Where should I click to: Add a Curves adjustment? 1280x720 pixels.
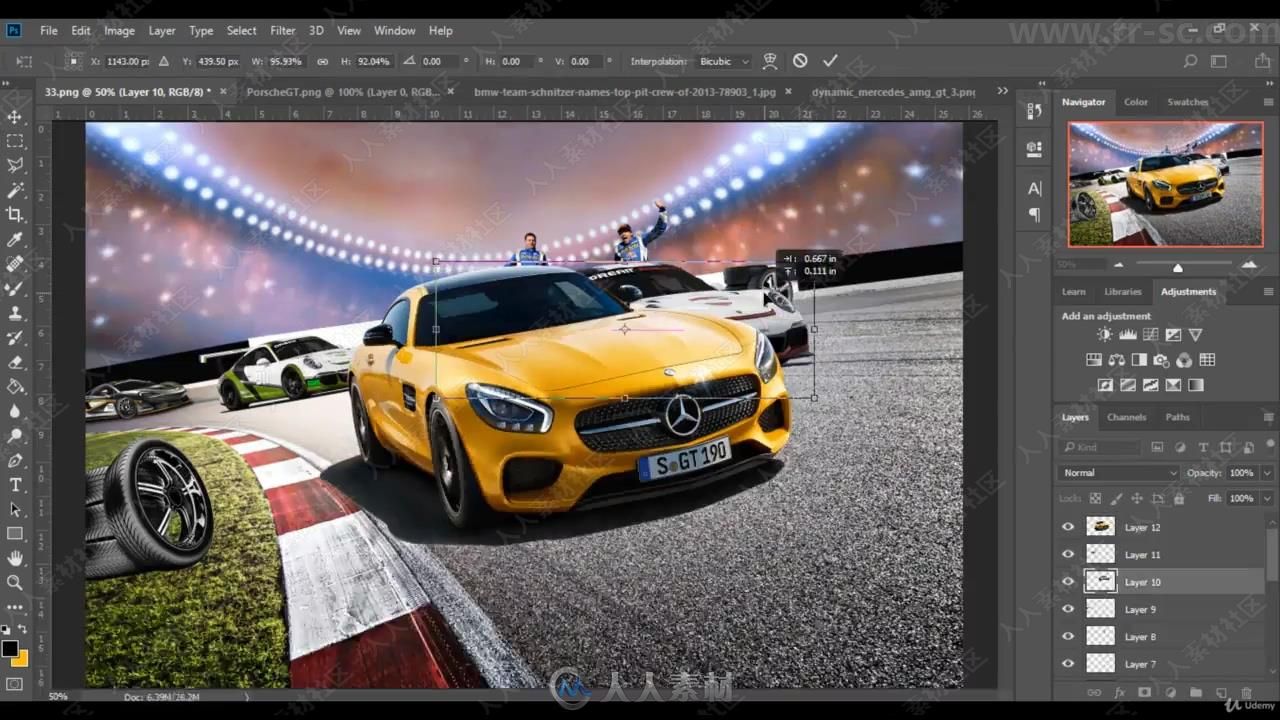(x=1150, y=335)
